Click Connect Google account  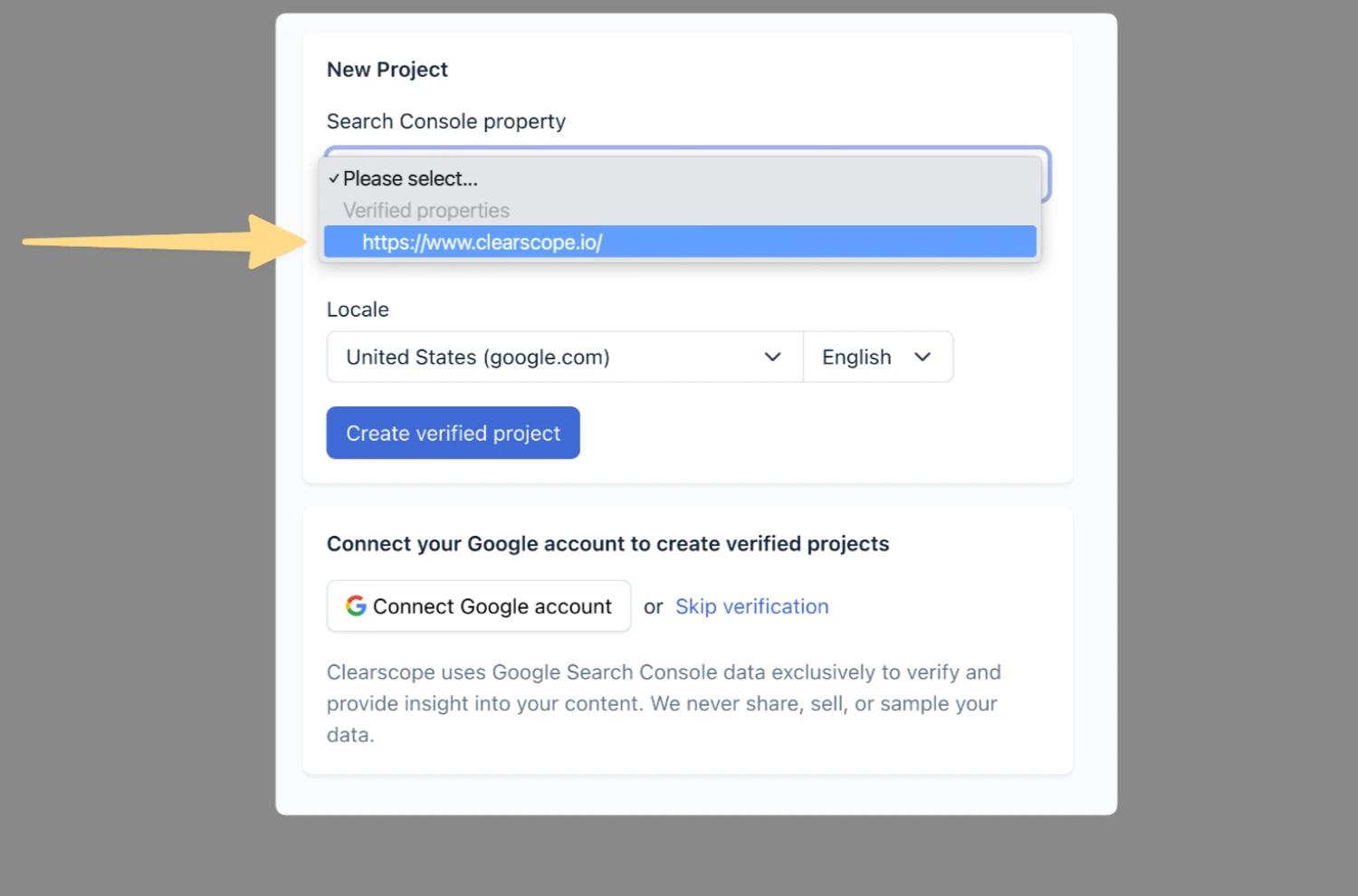coord(478,605)
